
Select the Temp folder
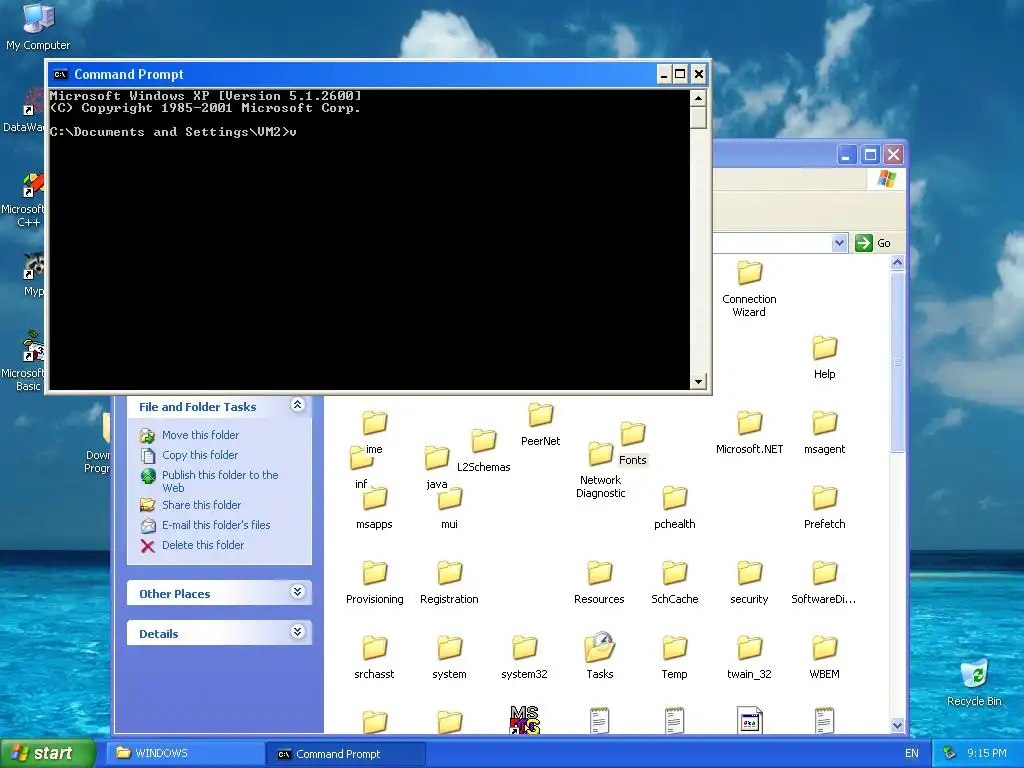675,658
